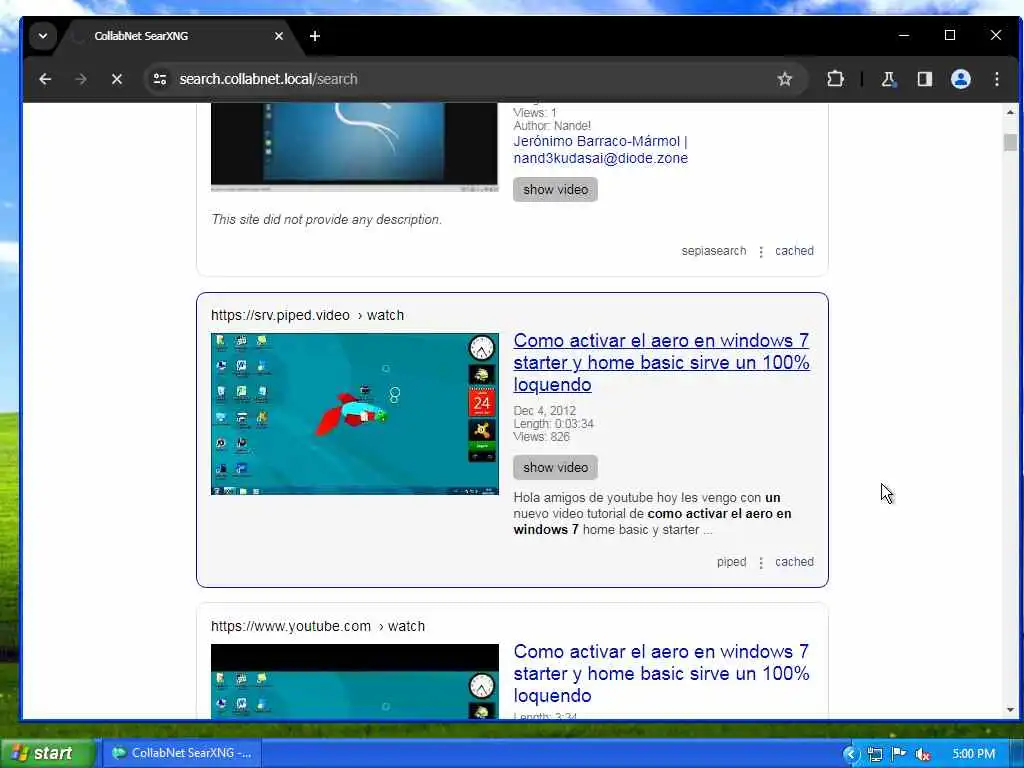Open the youtube.com result title link
The height and width of the screenshot is (768, 1024).
[661, 673]
